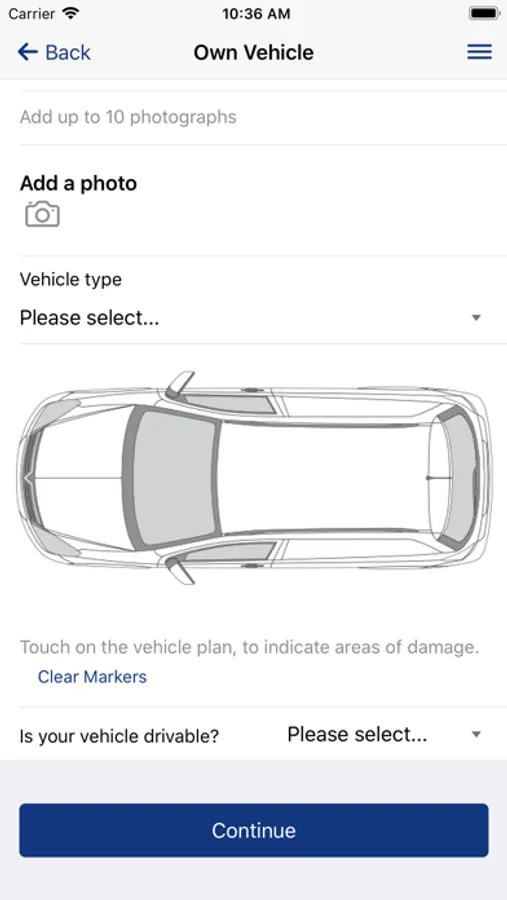Tap the Add a photo label

(x=79, y=183)
